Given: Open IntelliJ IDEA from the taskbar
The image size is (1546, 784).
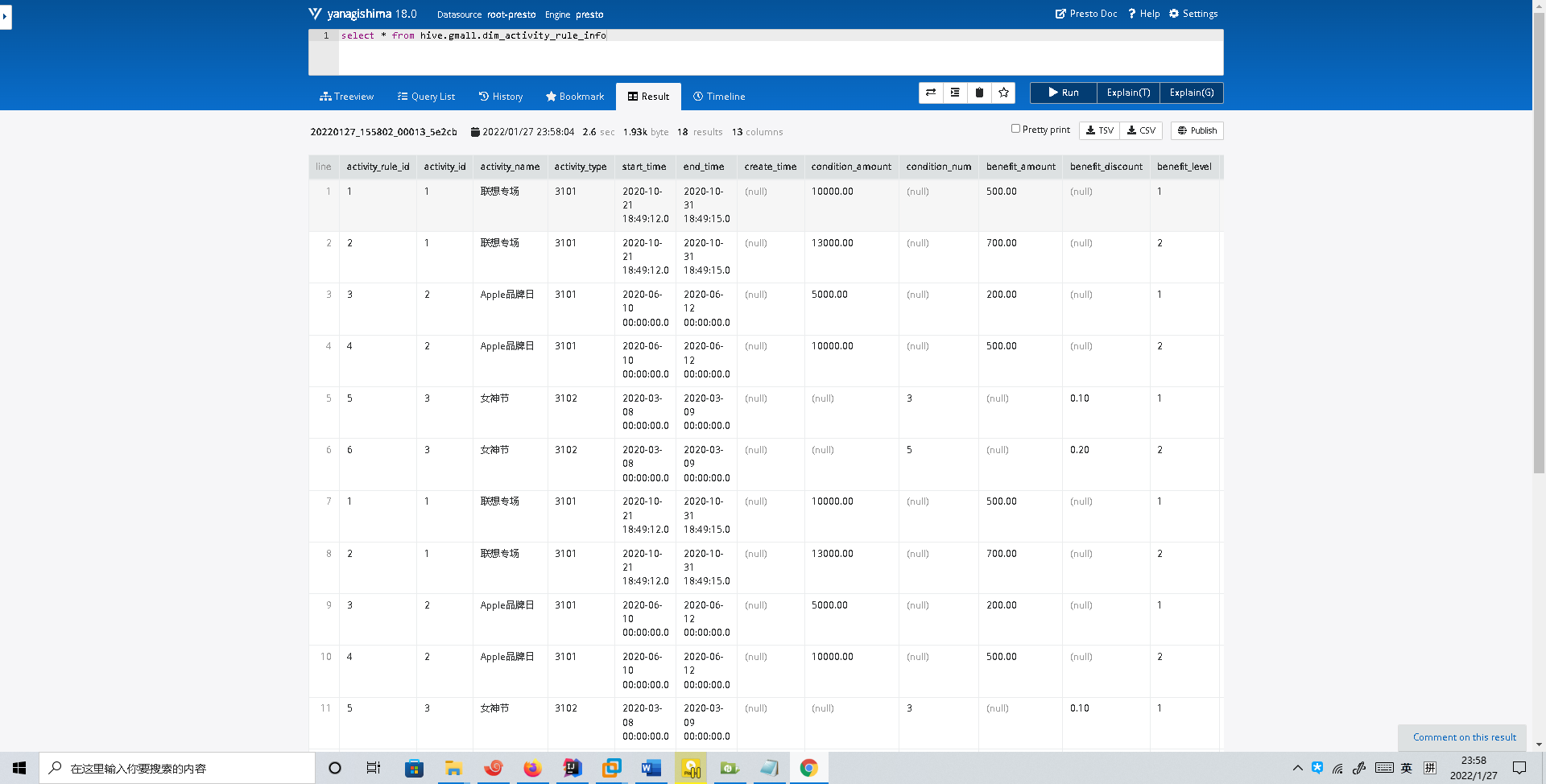Looking at the screenshot, I should click(572, 768).
